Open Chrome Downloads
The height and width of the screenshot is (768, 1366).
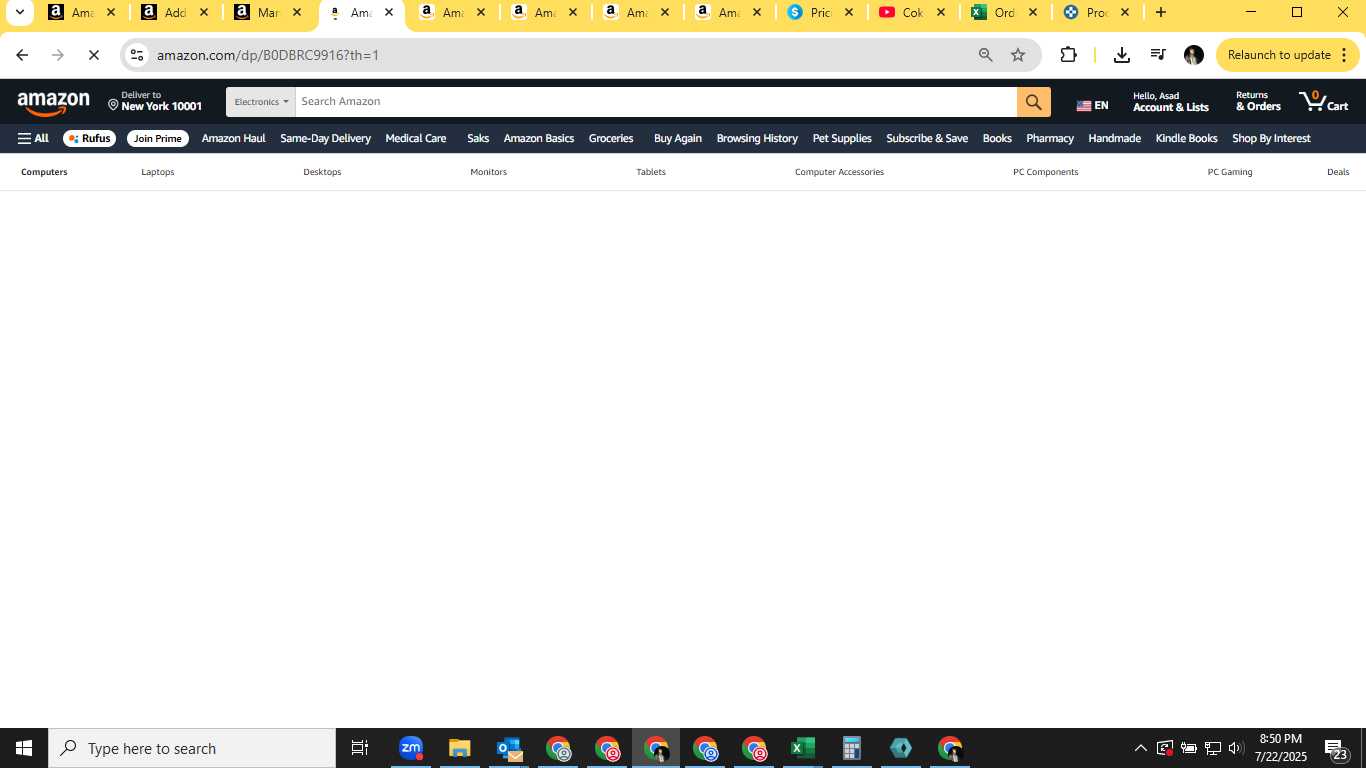[x=1122, y=55]
